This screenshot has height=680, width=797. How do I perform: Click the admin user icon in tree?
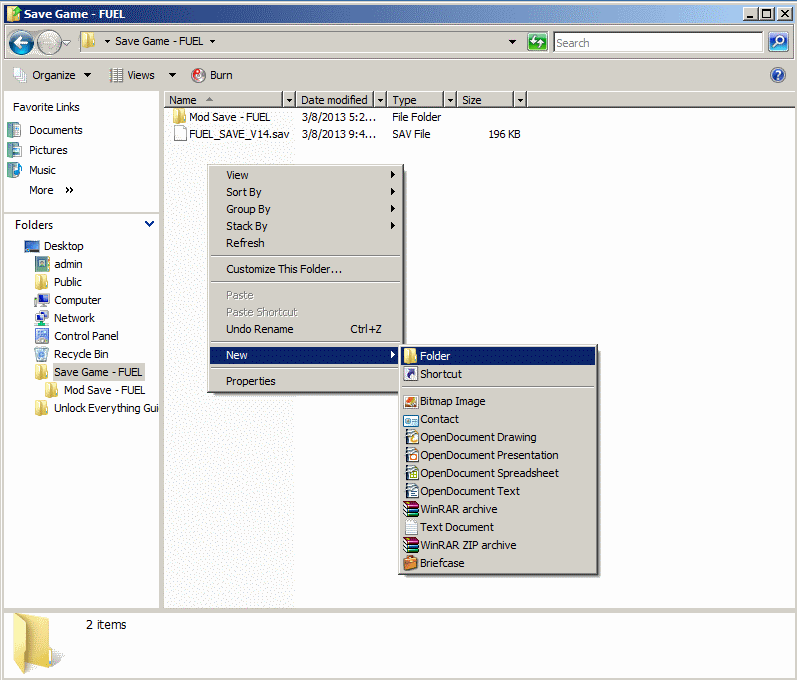point(42,264)
